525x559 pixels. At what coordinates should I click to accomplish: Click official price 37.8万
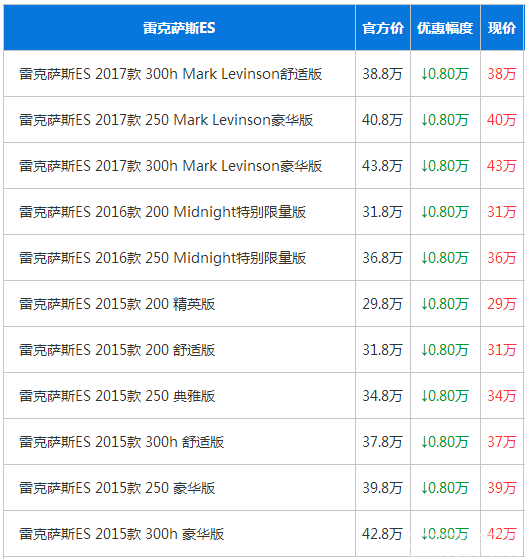pyautogui.click(x=382, y=442)
